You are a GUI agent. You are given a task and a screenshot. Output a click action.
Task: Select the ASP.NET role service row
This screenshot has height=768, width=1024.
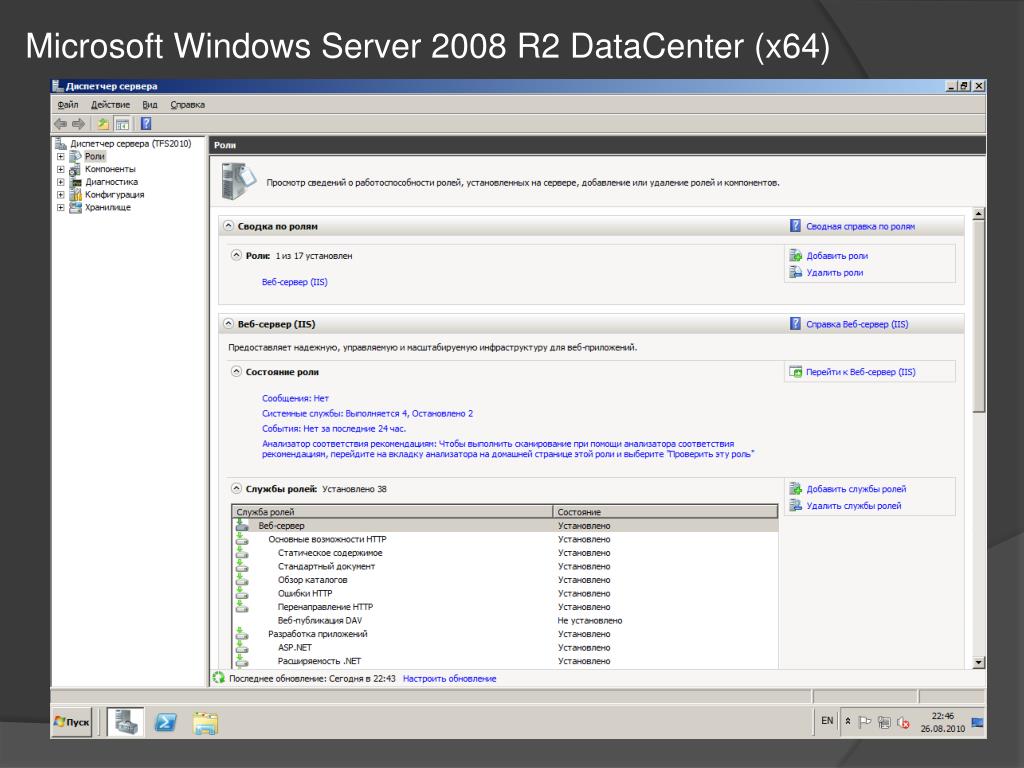[x=505, y=647]
